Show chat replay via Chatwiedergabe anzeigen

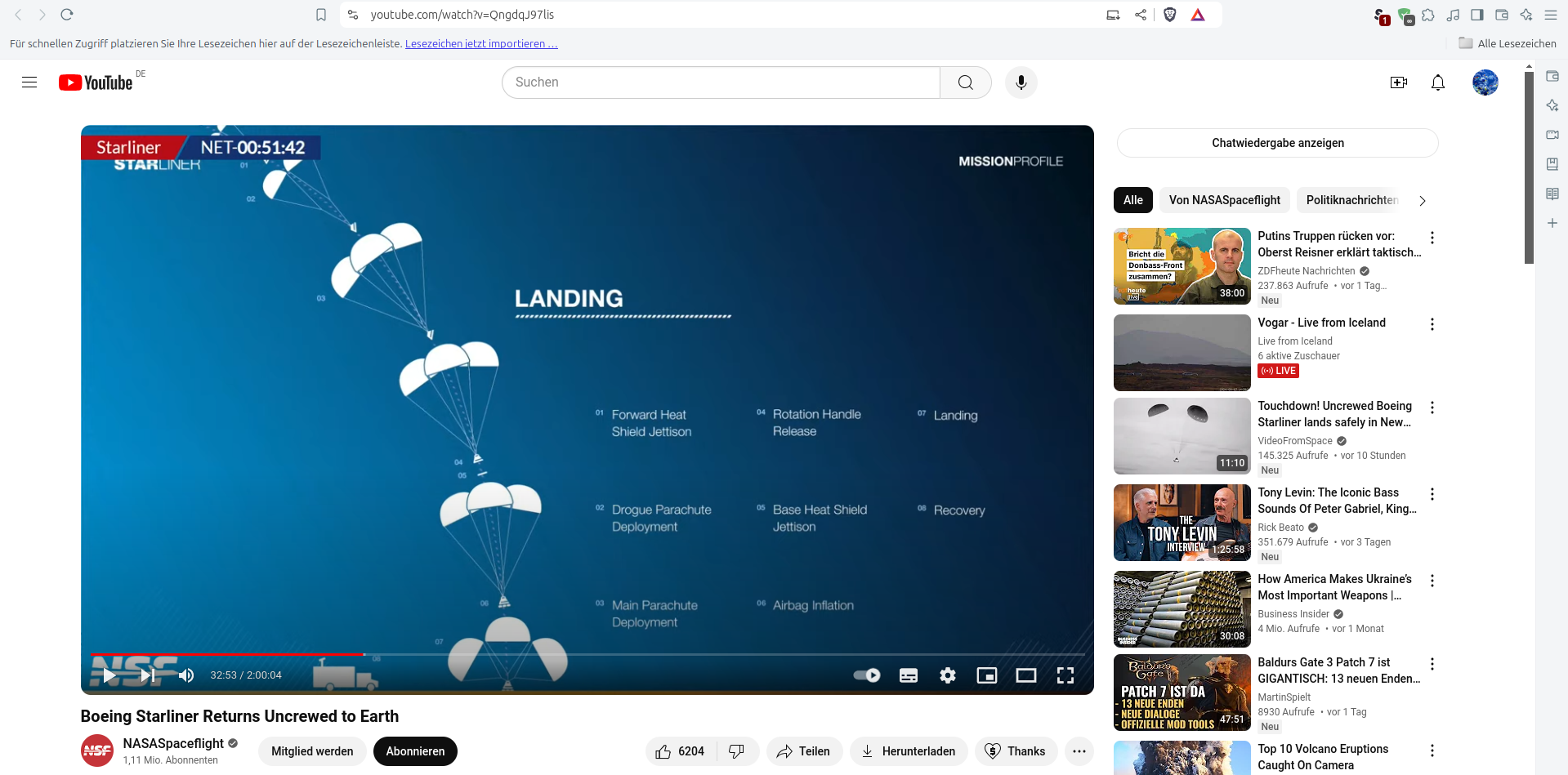[x=1278, y=143]
